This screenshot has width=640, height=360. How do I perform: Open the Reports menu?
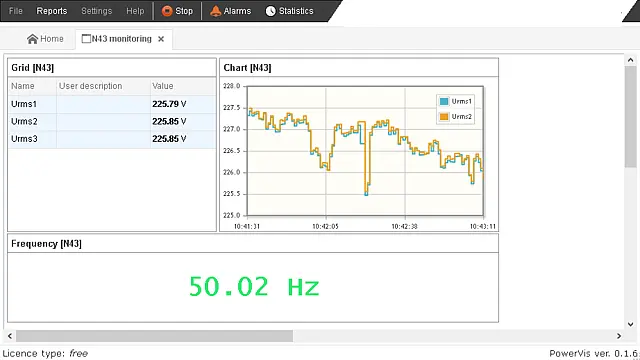coord(52,11)
